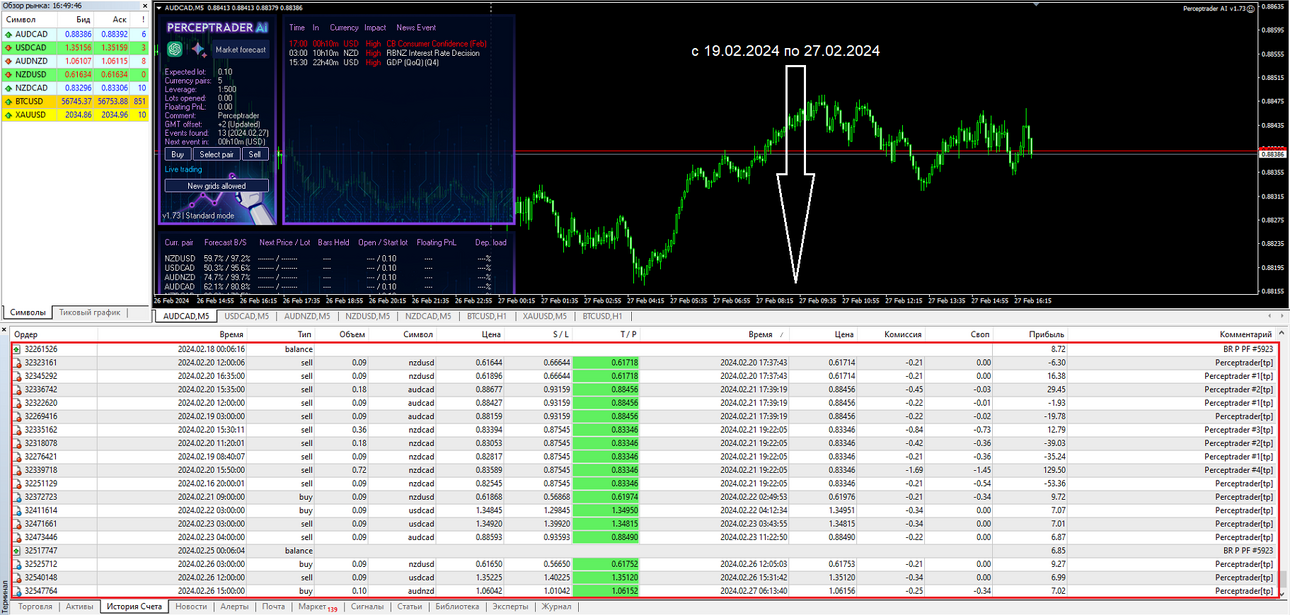Click the buy order icon for 32372723
This screenshot has width=1290, height=615.
coord(17,496)
